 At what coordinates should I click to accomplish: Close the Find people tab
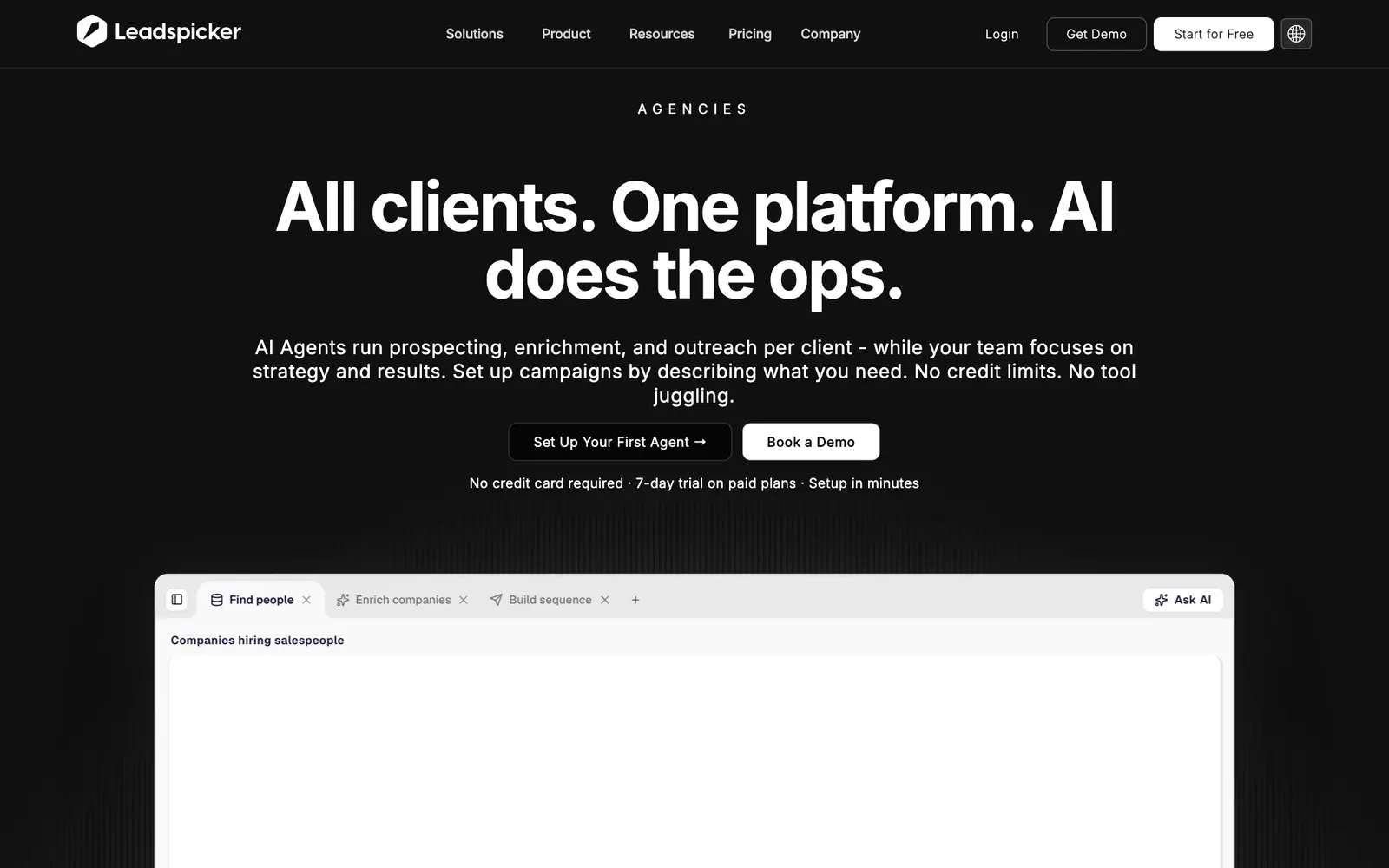click(x=306, y=600)
